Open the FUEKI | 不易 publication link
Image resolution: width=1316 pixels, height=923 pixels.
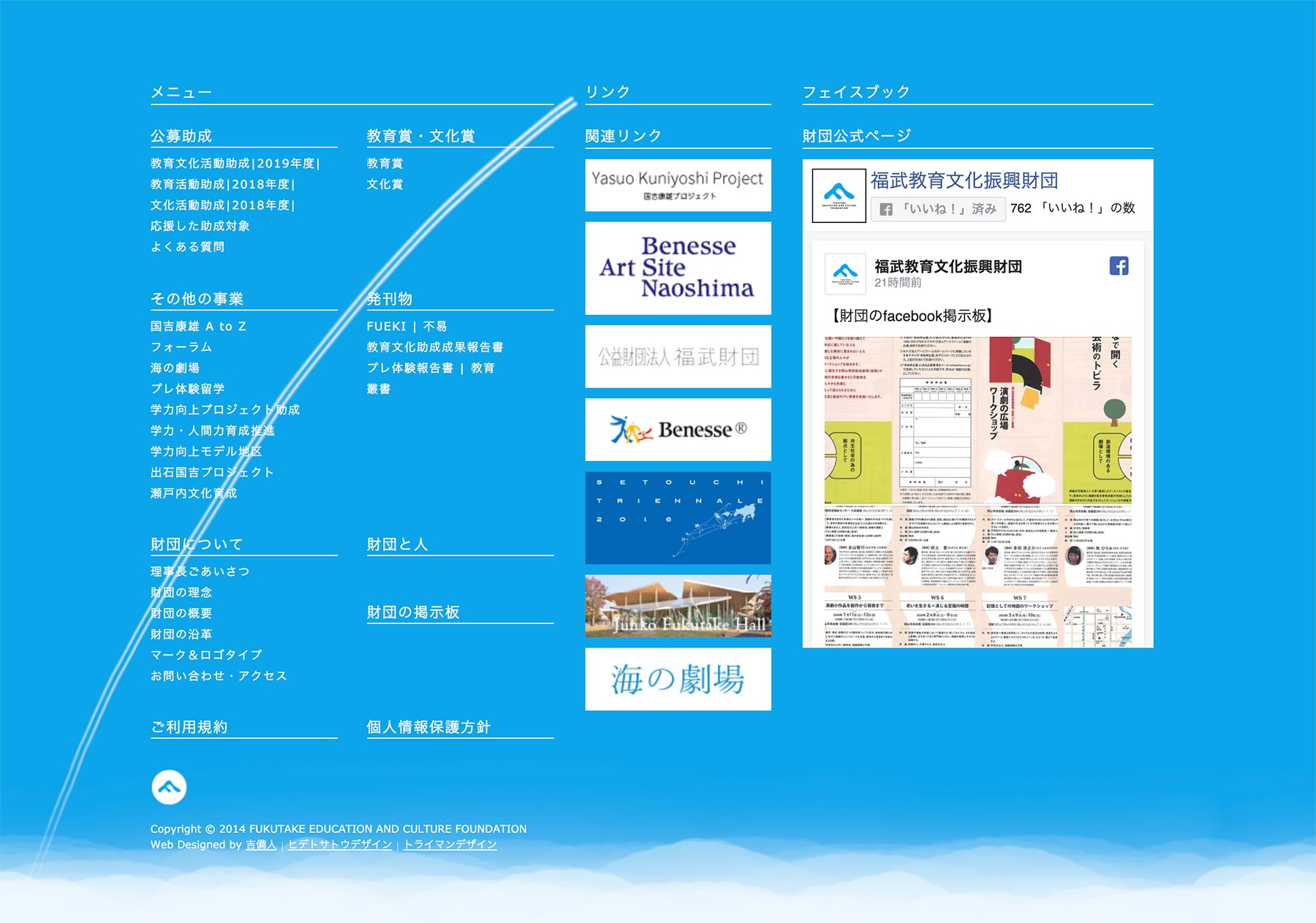[x=407, y=327]
